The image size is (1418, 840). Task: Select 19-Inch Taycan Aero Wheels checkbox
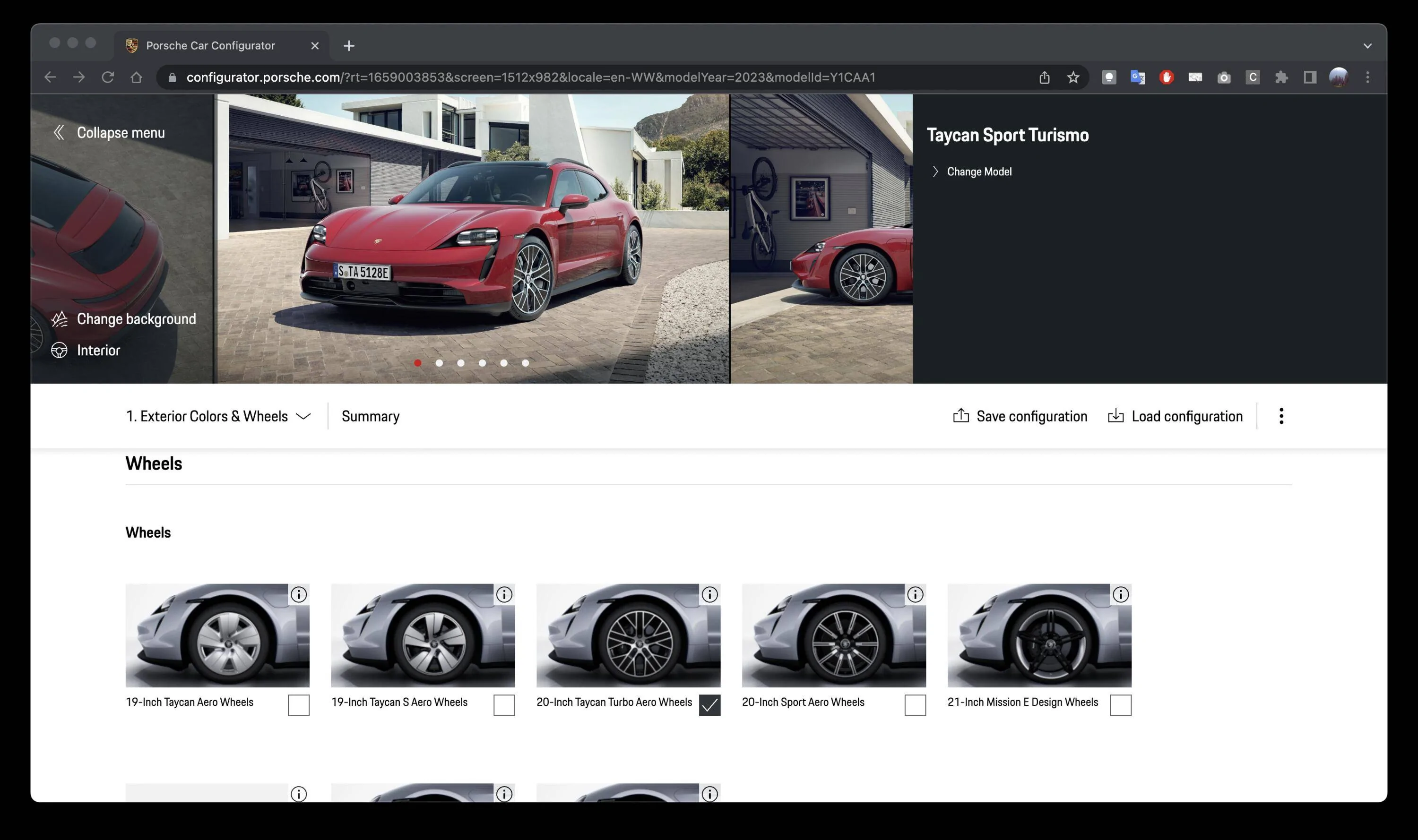pos(299,705)
